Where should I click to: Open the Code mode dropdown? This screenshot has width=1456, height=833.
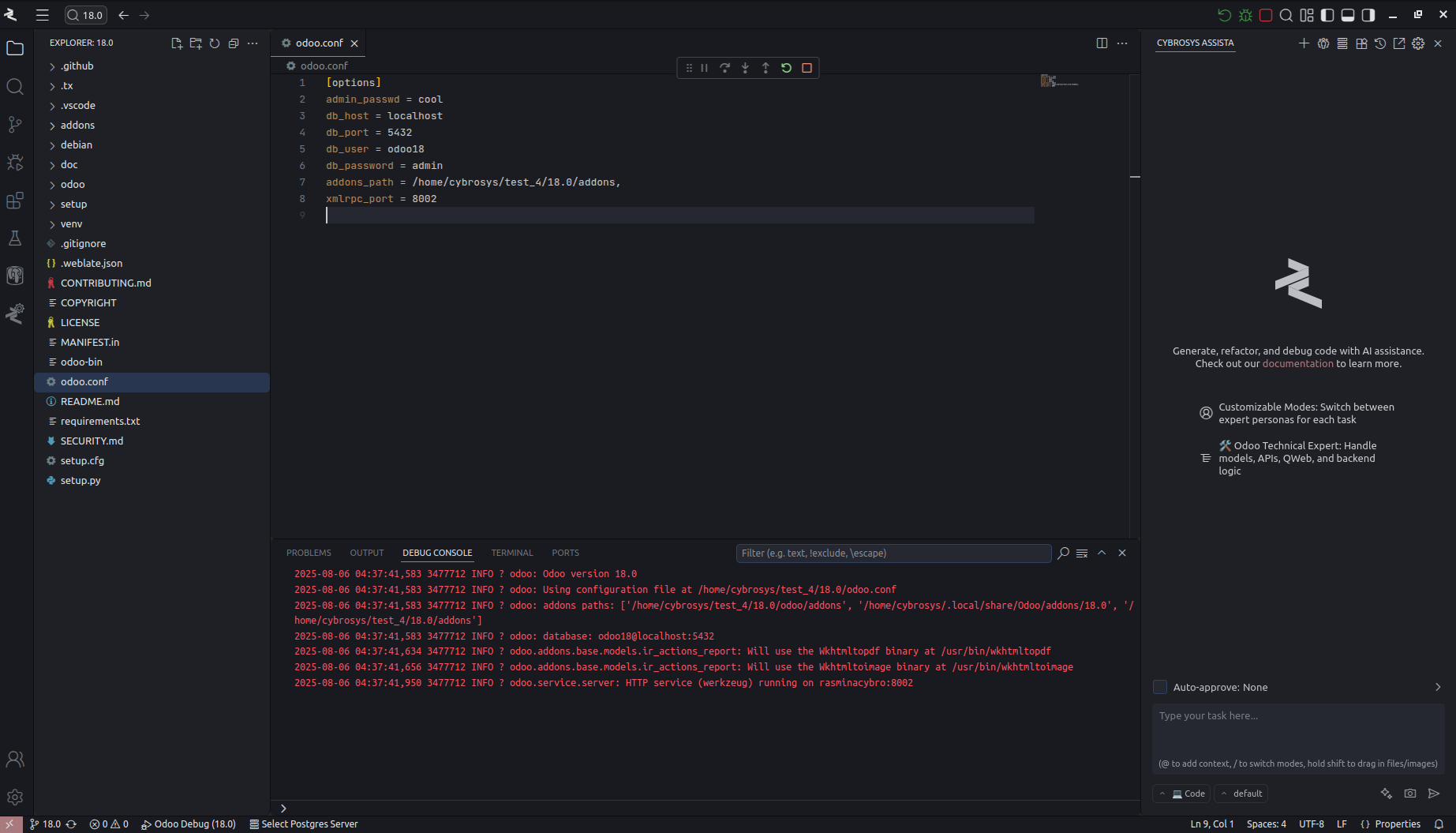[1182, 794]
